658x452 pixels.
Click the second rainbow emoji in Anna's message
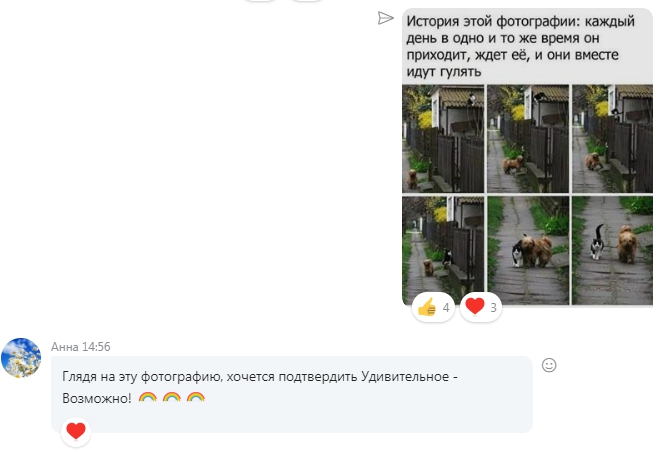172,397
